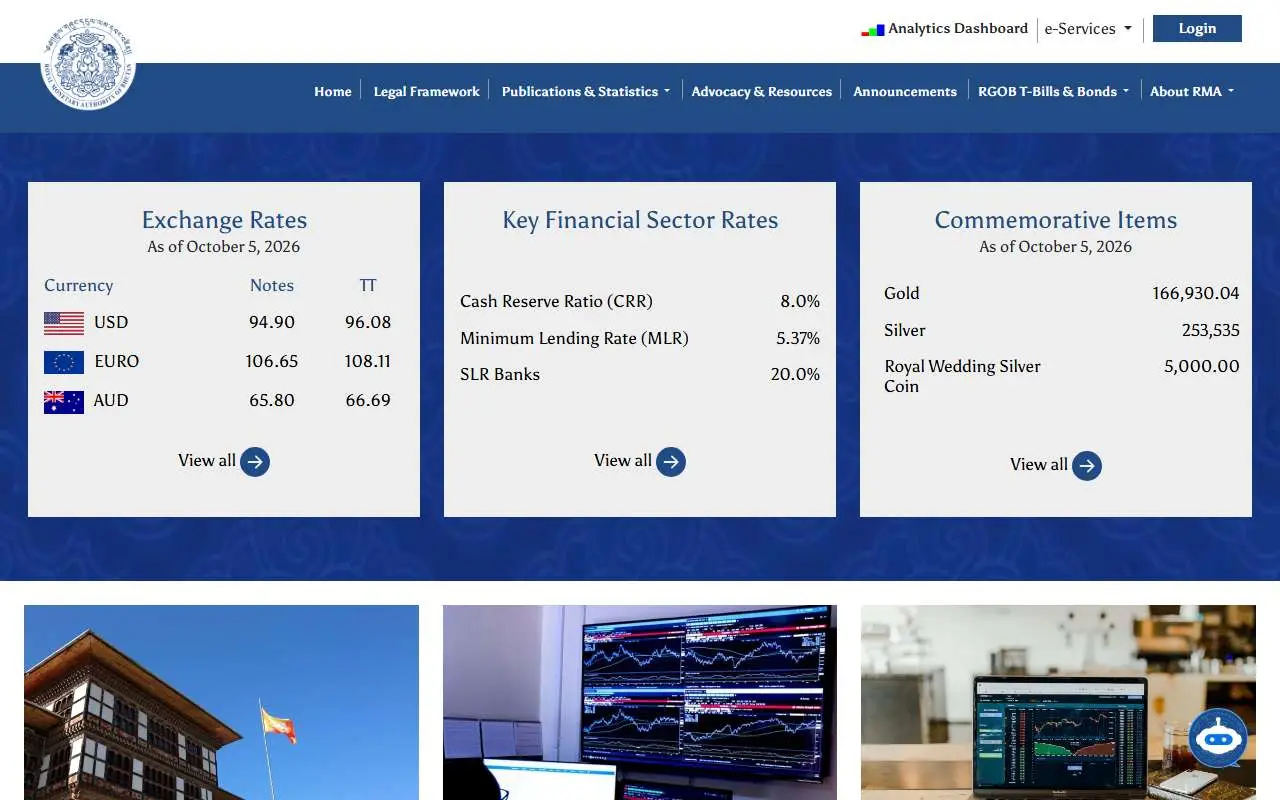The image size is (1280, 800).
Task: Click the AUD flag icon
Action: [x=64, y=401]
